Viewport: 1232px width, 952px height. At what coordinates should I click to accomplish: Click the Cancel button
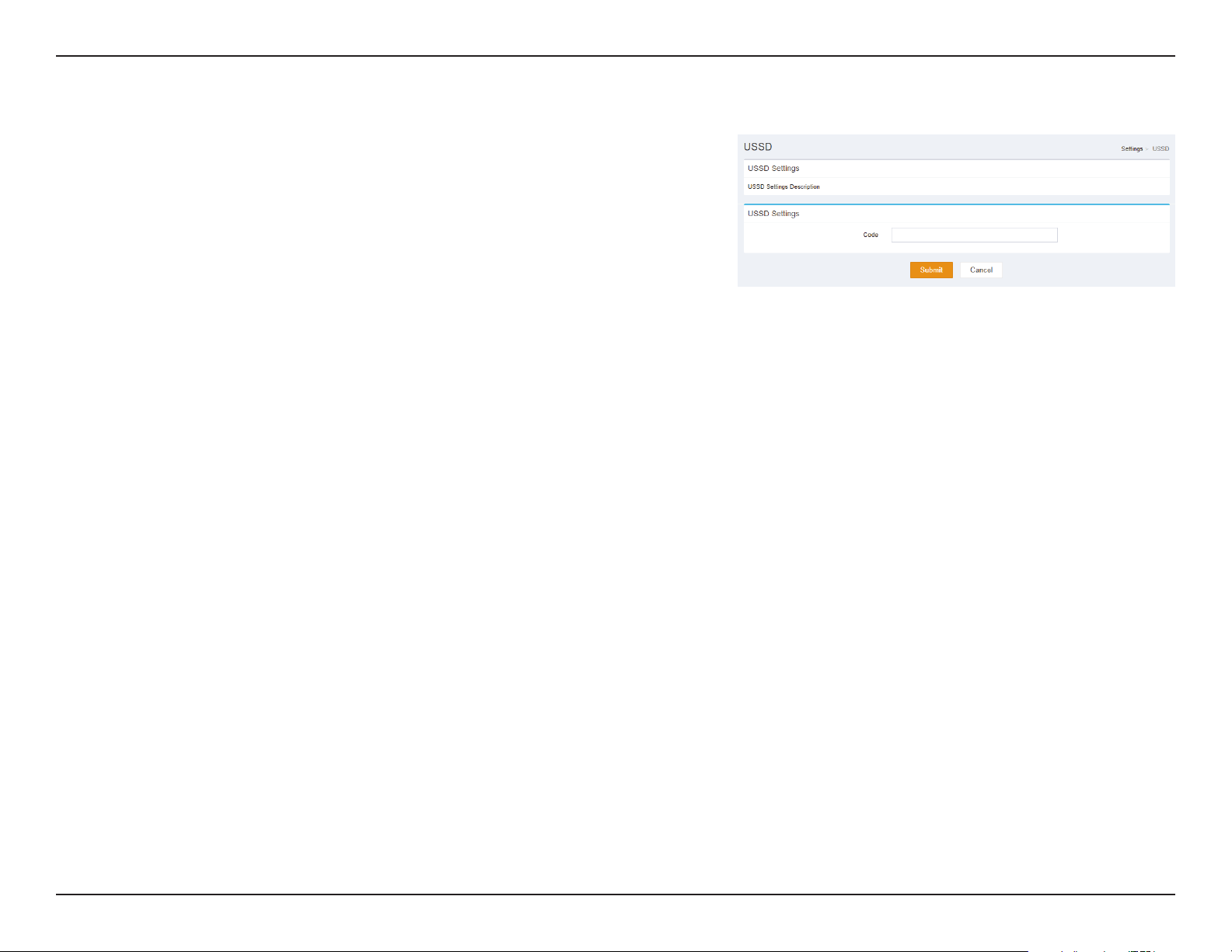[981, 270]
